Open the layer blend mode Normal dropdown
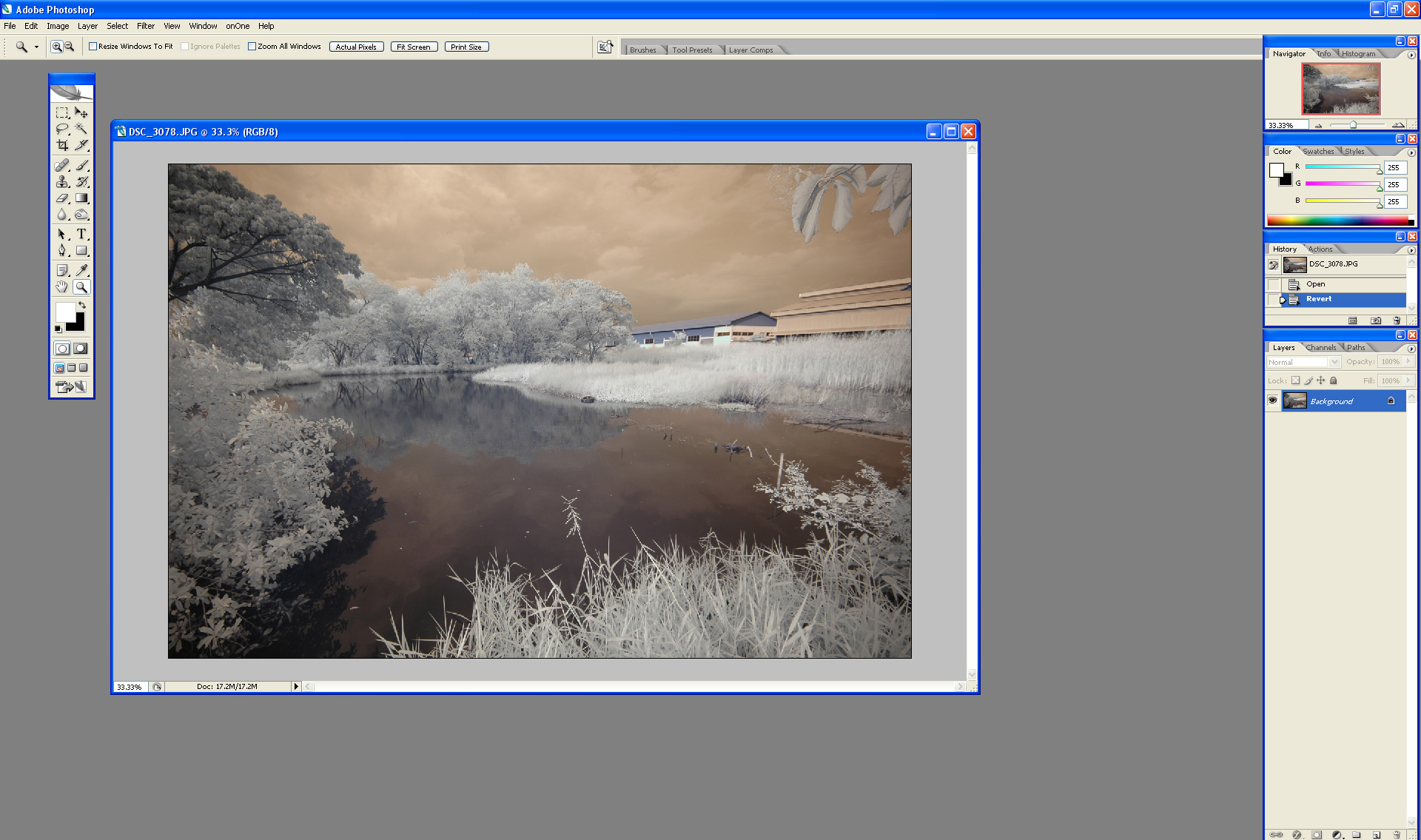Screen dimensions: 1421x840 pos(1334,362)
